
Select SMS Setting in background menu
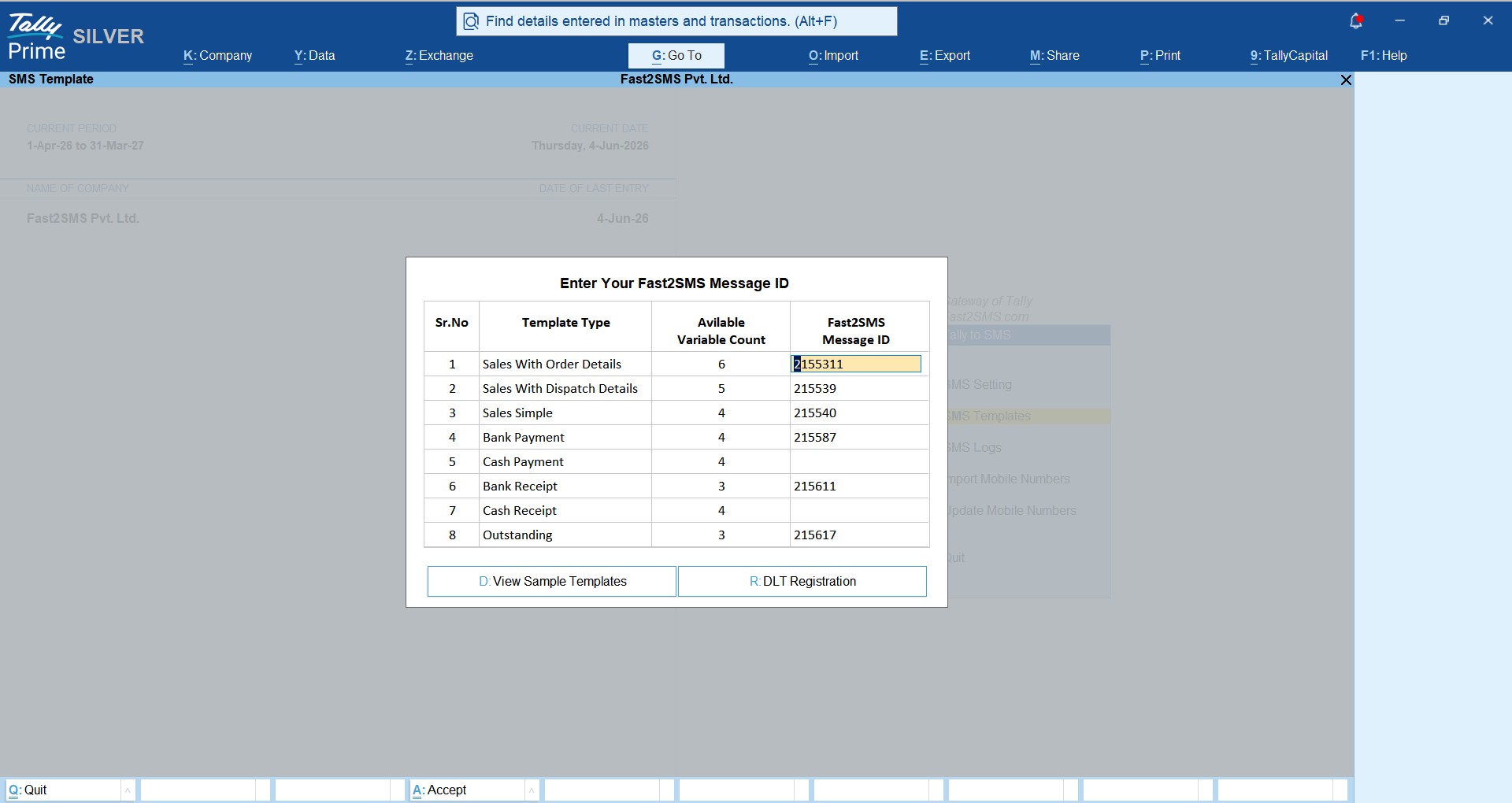[x=979, y=385]
